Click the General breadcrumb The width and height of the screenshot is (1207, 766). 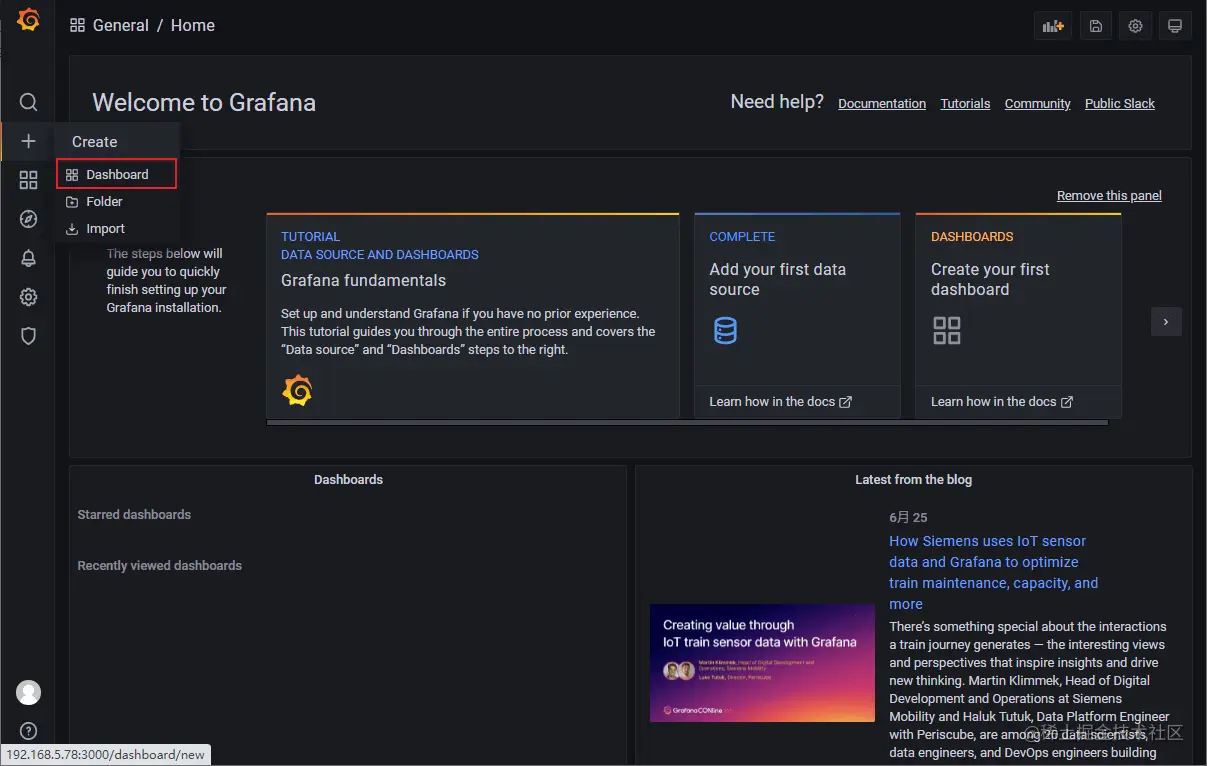coord(121,25)
